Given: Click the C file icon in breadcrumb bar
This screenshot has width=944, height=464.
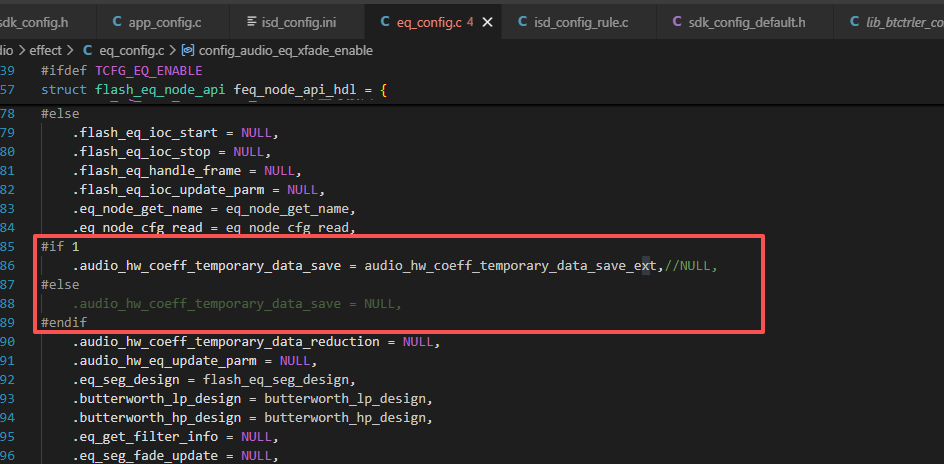Looking at the screenshot, I should pos(87,51).
